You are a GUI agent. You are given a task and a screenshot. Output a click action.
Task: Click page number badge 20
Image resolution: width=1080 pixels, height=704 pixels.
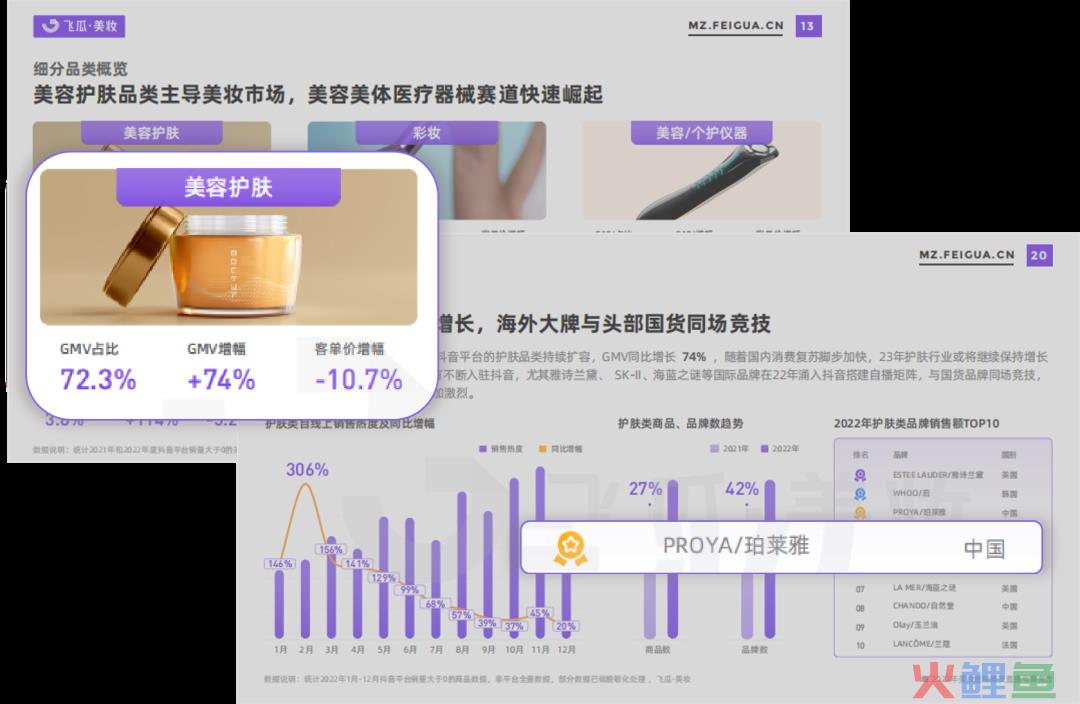pos(1039,256)
